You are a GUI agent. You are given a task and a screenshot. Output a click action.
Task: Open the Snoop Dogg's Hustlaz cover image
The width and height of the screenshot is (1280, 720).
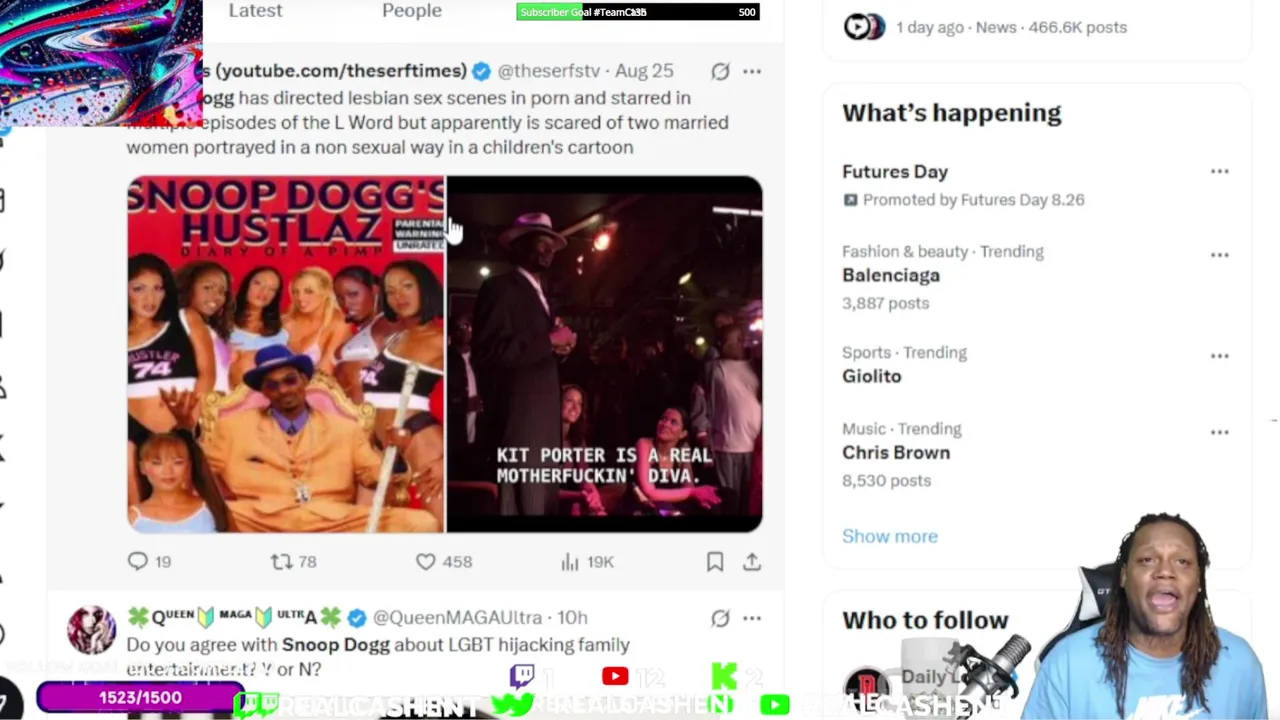286,354
